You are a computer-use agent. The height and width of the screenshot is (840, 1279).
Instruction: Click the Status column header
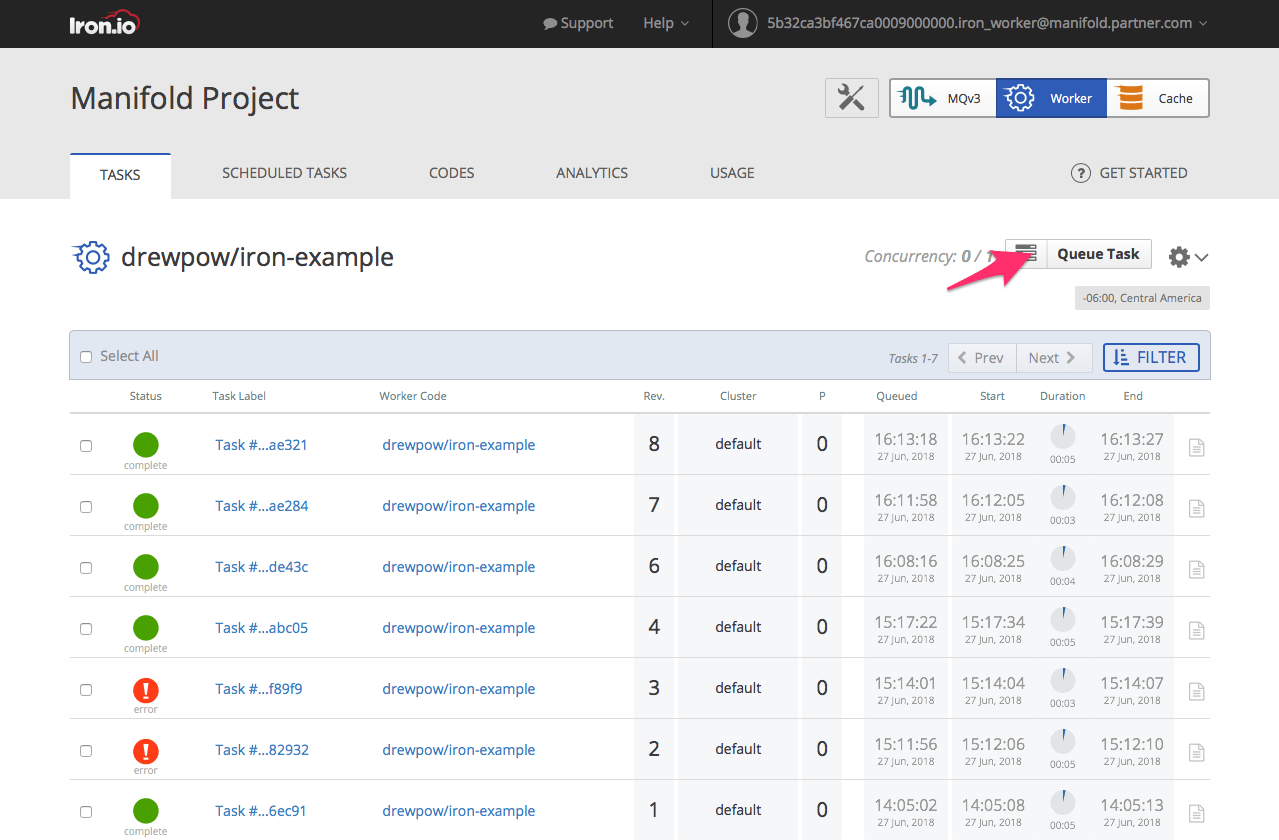pos(145,396)
